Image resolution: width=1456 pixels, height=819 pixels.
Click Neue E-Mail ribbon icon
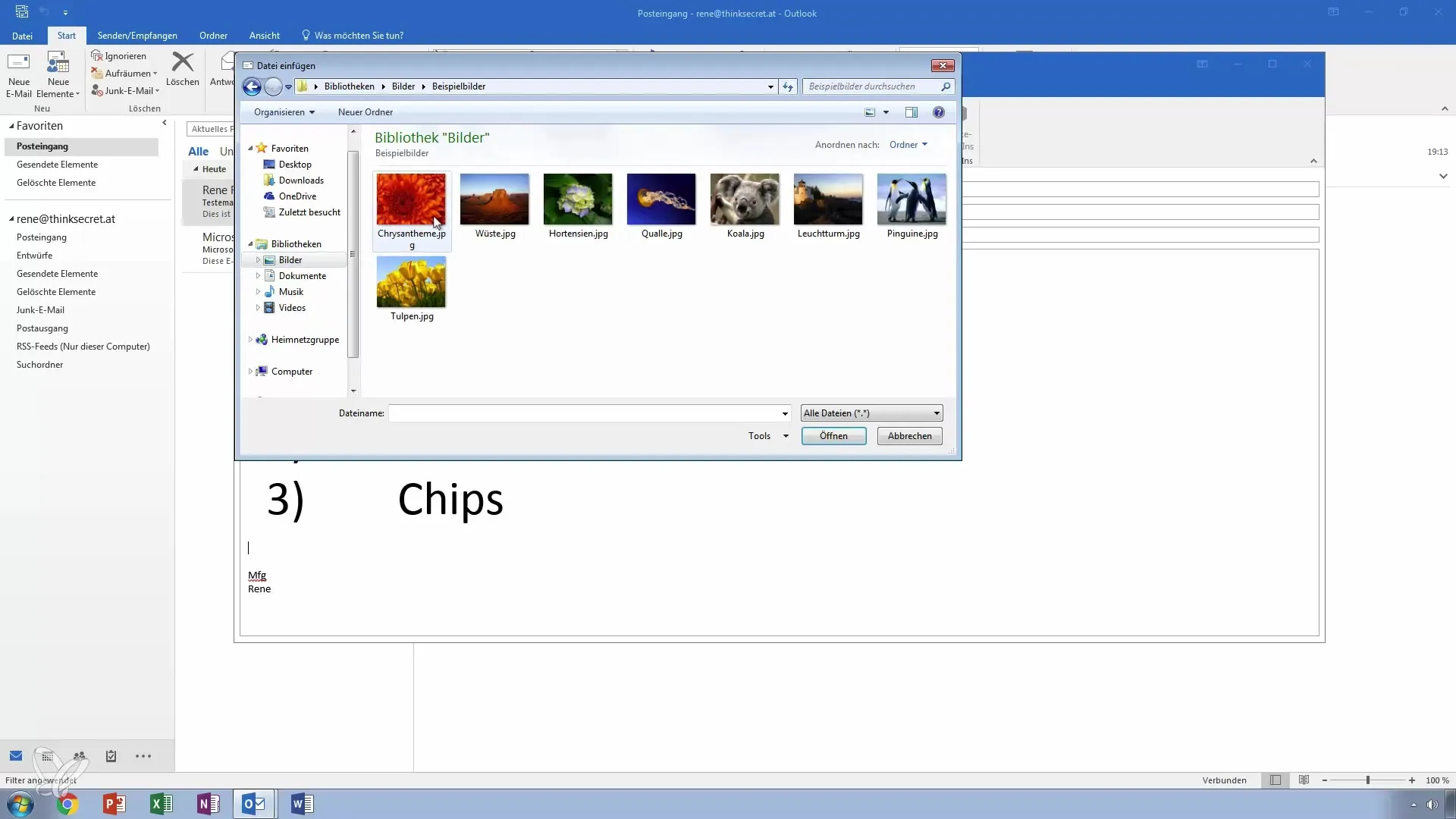(x=19, y=75)
